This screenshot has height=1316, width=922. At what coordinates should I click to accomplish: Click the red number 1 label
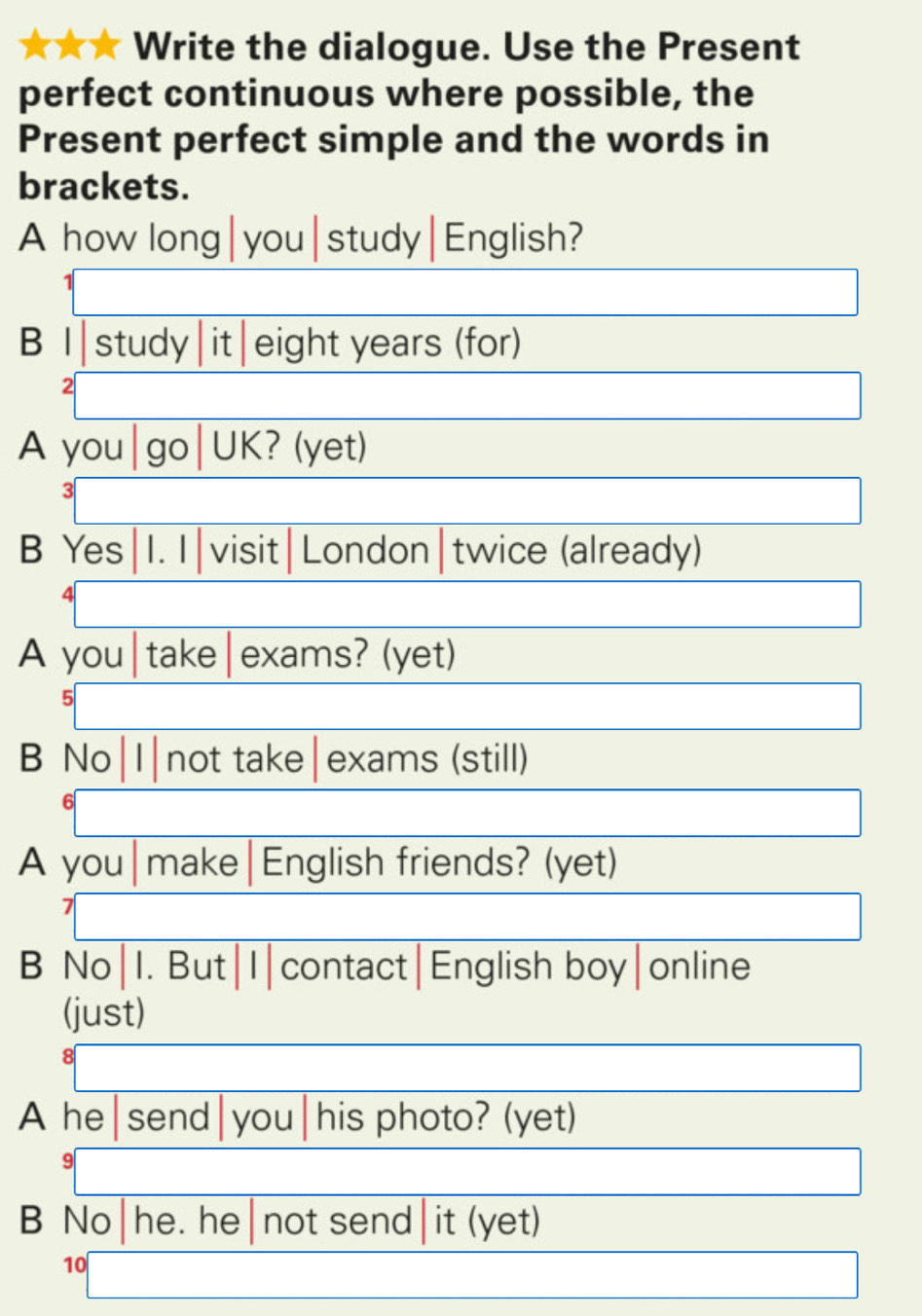point(68,283)
